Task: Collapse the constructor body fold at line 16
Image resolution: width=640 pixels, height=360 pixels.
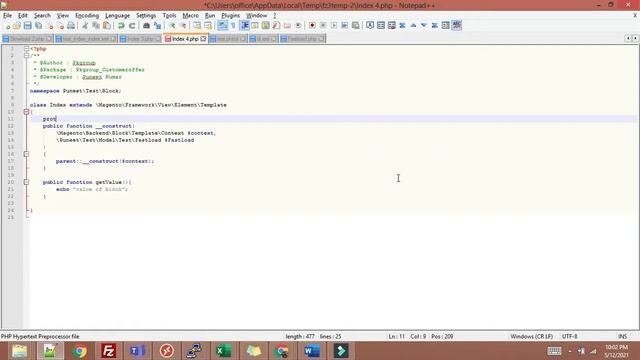Action: 26,154
